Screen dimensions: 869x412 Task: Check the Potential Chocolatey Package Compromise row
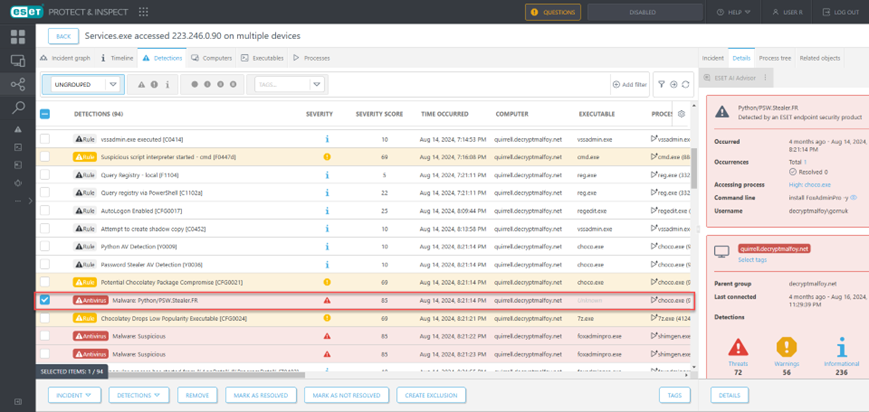[45, 282]
